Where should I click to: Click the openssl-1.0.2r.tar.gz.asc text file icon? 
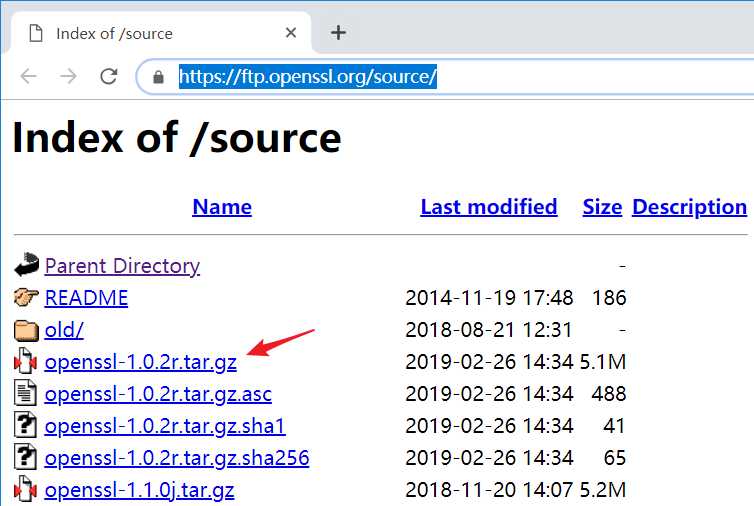pos(25,392)
